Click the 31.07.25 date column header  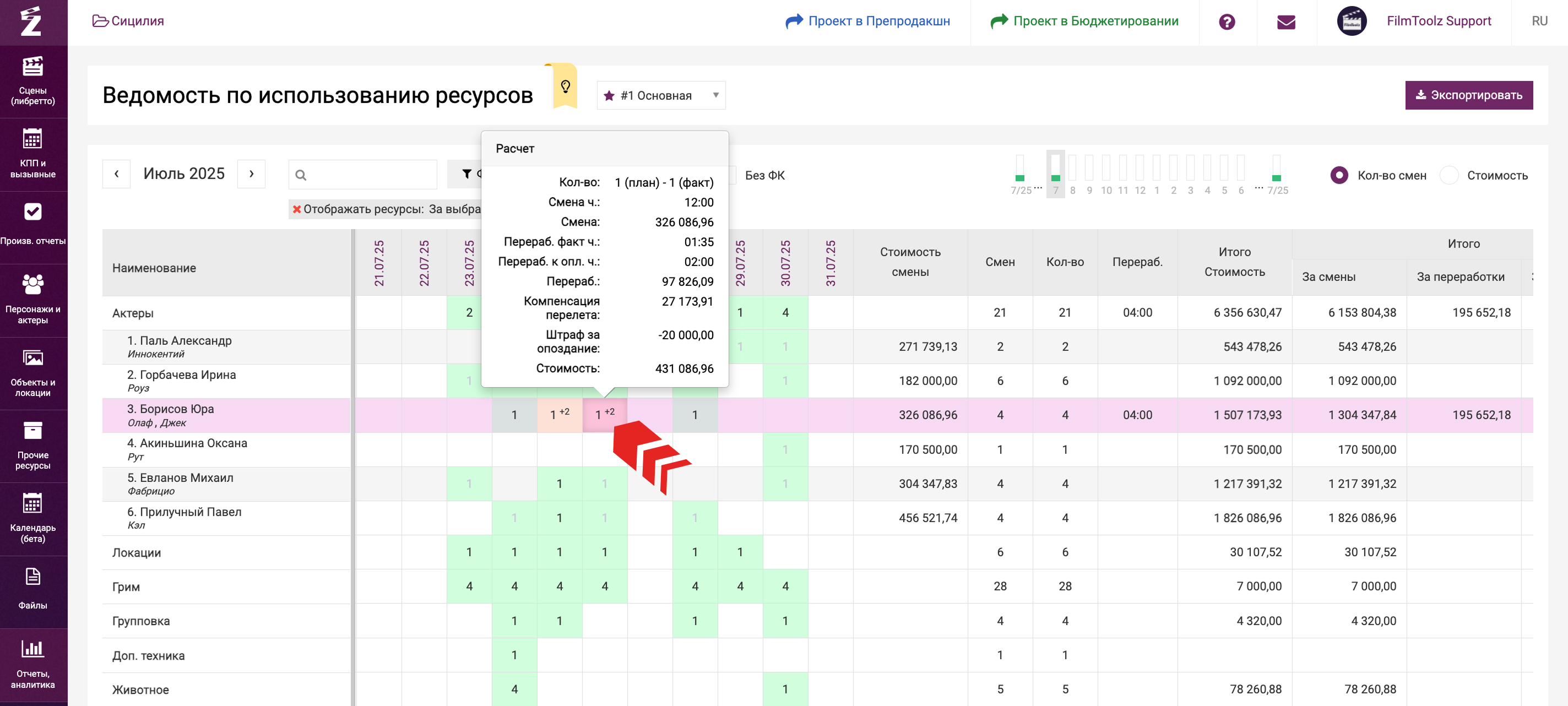830,263
